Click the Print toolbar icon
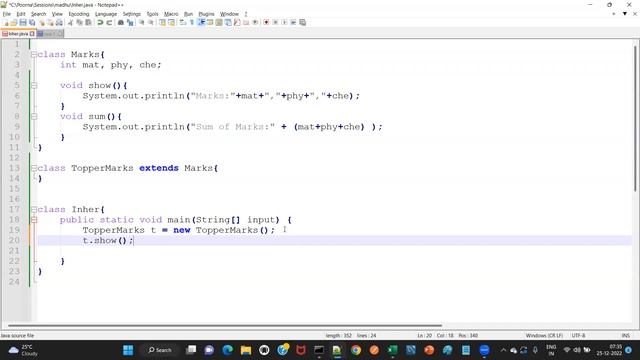Viewport: 640px width, 360px height. [60, 23]
